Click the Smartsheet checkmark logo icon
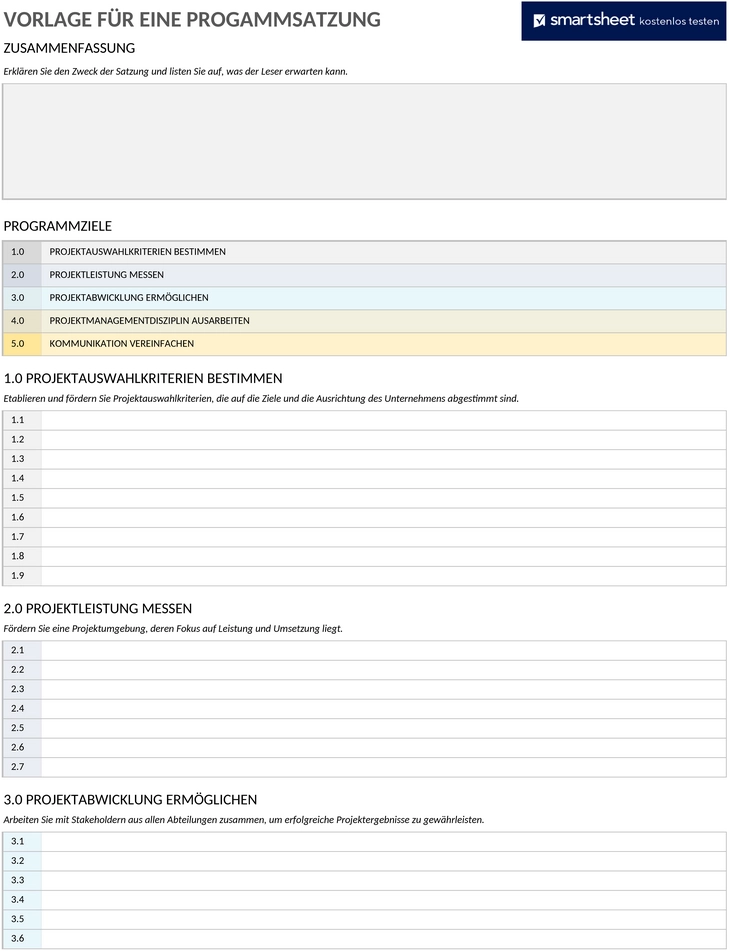 click(x=539, y=21)
